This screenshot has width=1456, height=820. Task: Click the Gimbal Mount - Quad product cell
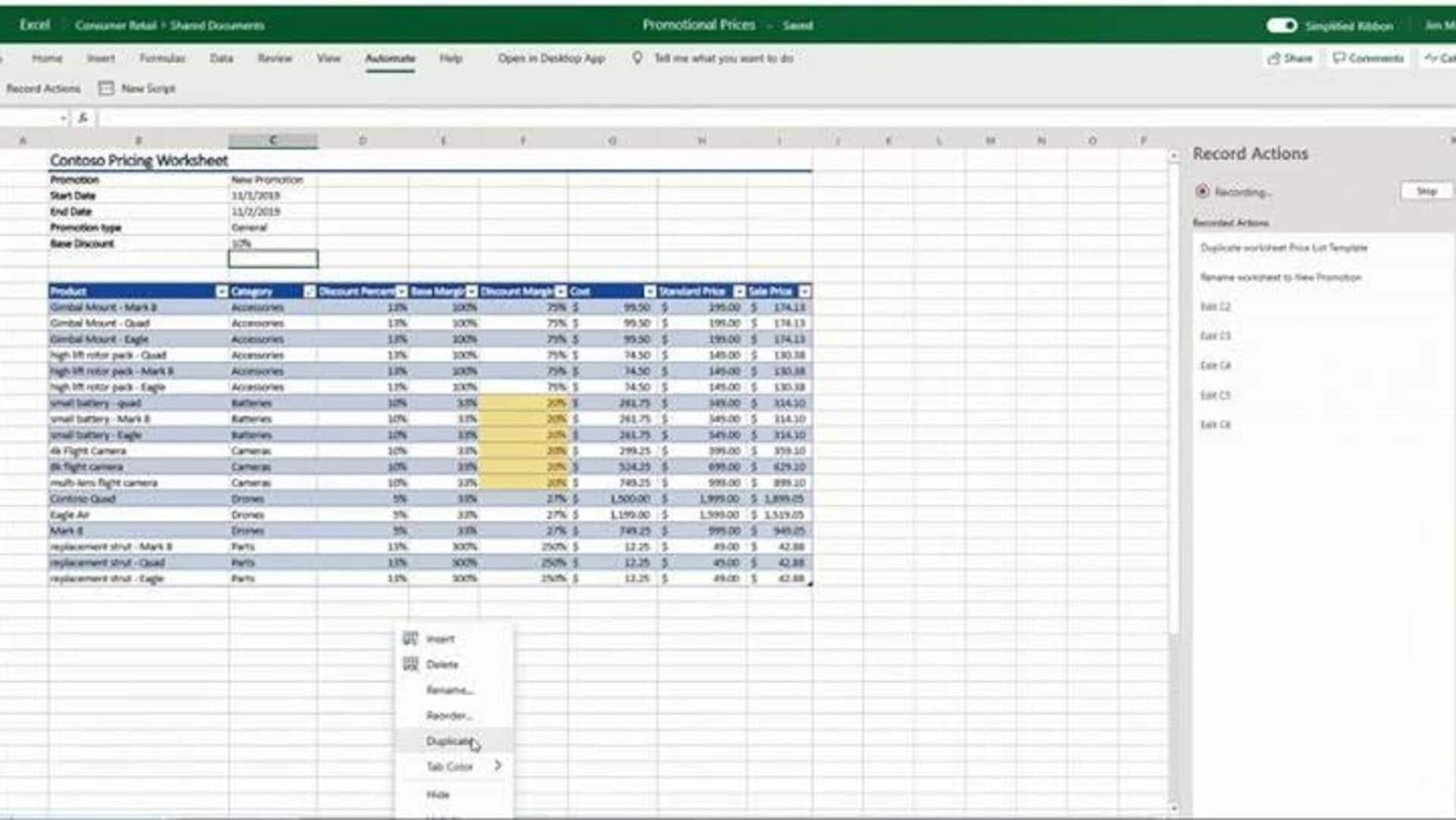coord(139,323)
